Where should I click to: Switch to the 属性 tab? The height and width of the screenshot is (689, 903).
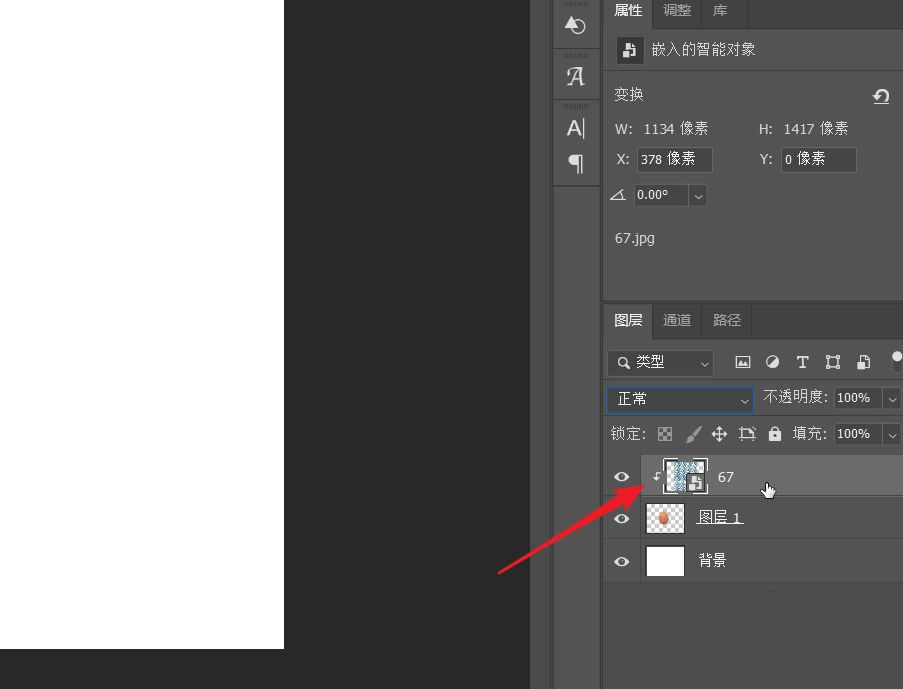pyautogui.click(x=628, y=10)
